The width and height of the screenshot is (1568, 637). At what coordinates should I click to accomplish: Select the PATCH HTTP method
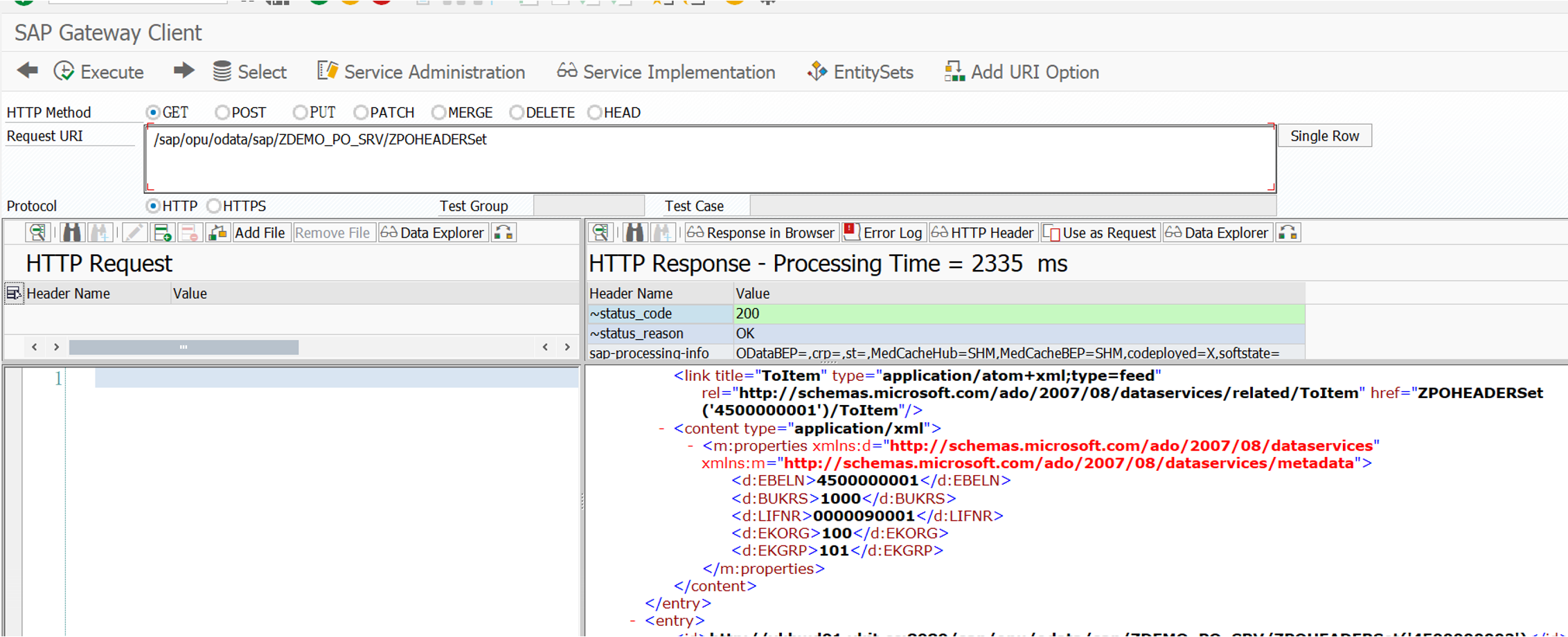[x=361, y=112]
